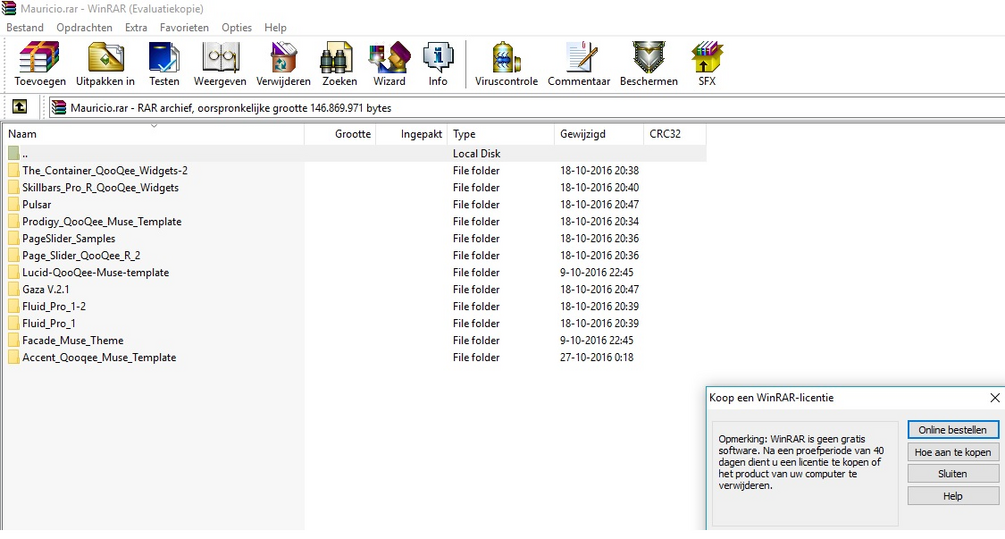Viewport: 1005px width, 539px height.
Task: Click the folder icon for Gaza V.2.1
Action: [13, 289]
